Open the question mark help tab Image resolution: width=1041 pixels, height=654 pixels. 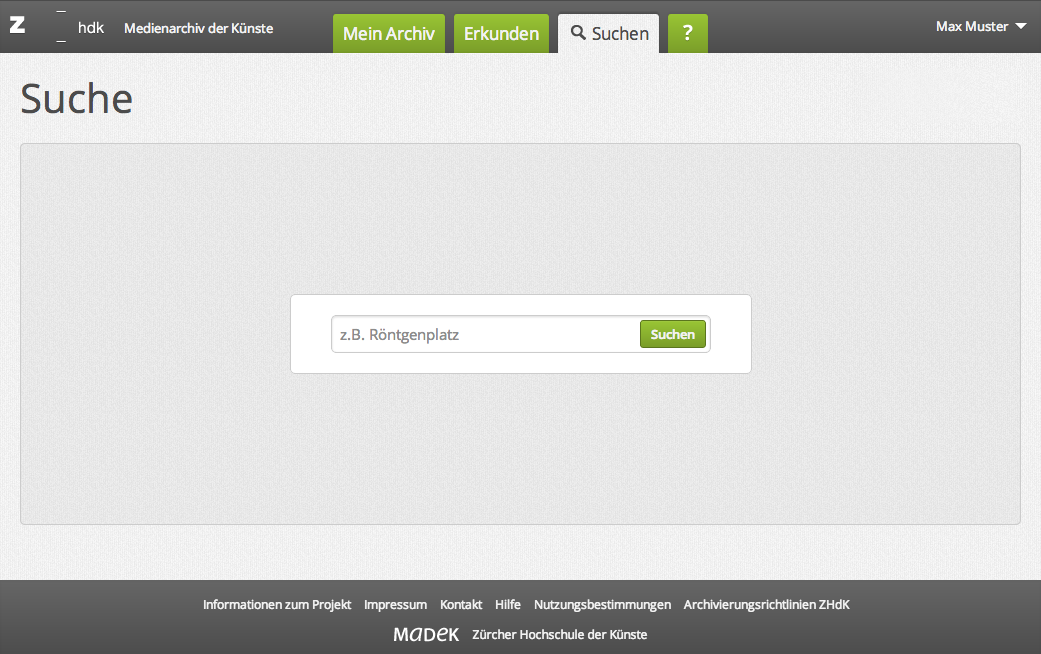pos(687,33)
